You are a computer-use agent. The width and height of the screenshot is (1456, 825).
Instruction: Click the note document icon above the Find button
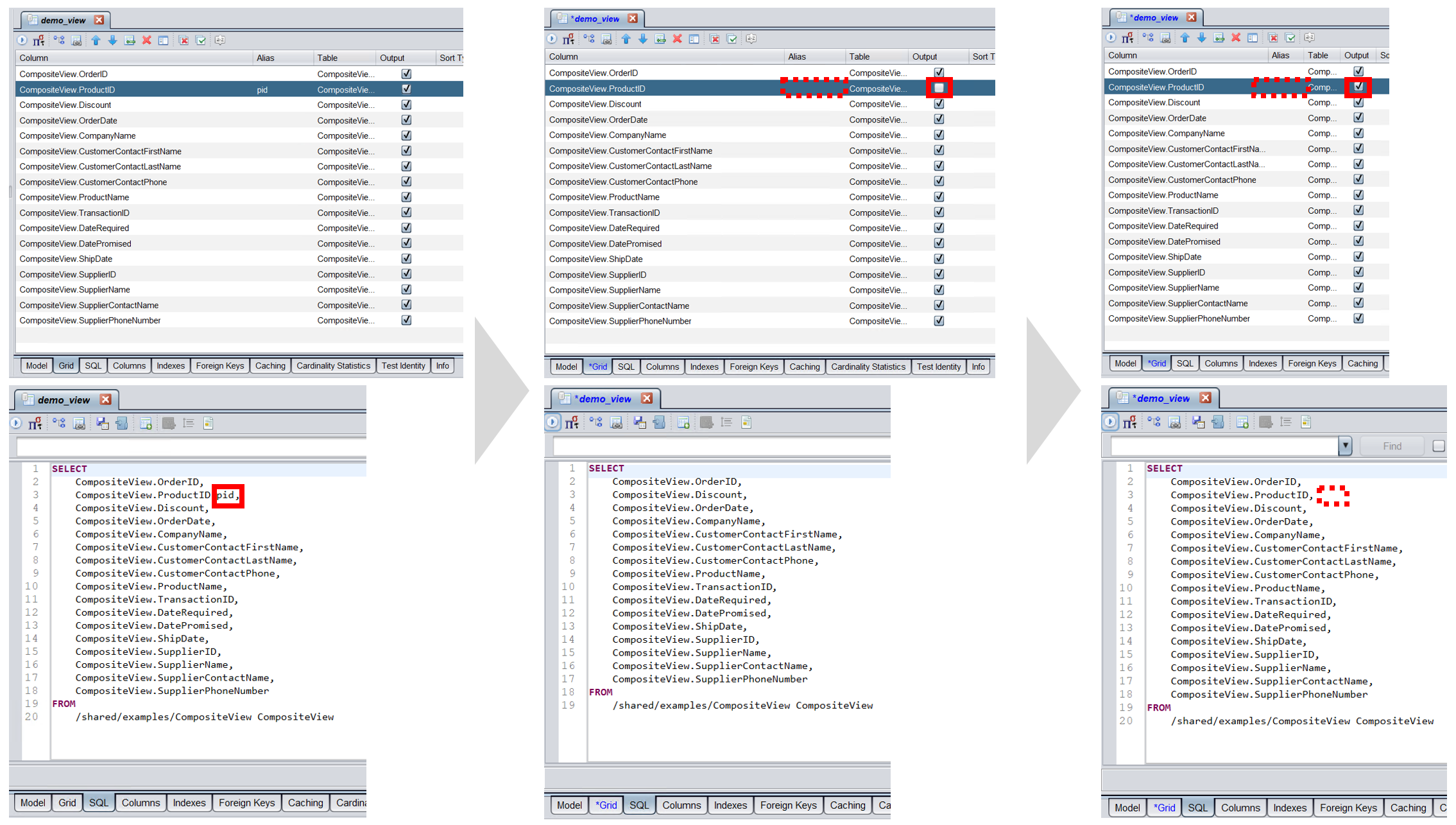1306,422
